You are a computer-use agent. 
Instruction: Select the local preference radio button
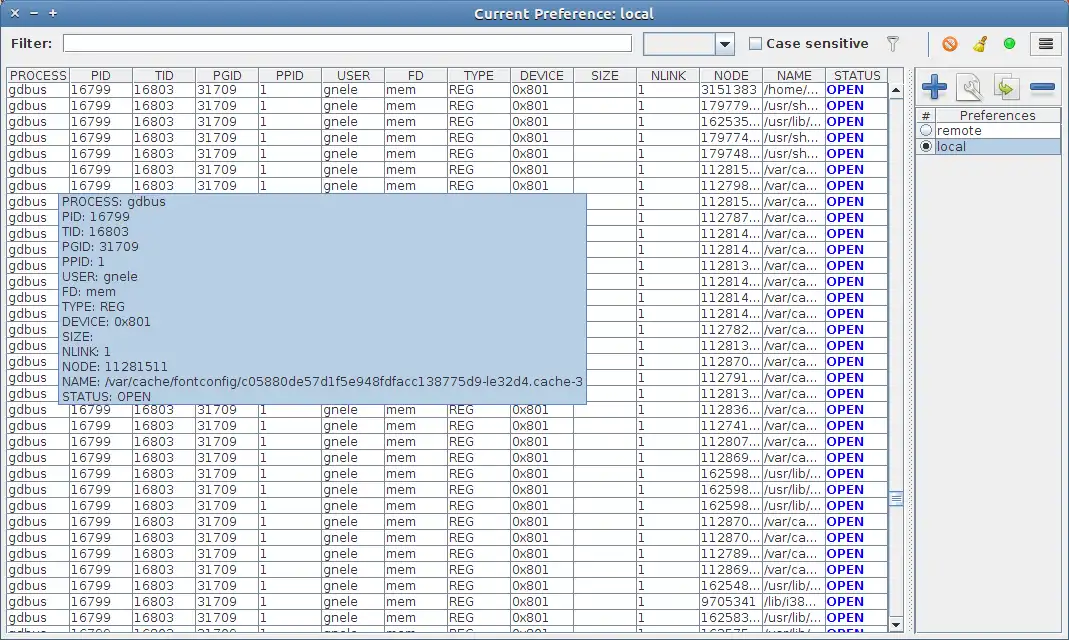[927, 146]
